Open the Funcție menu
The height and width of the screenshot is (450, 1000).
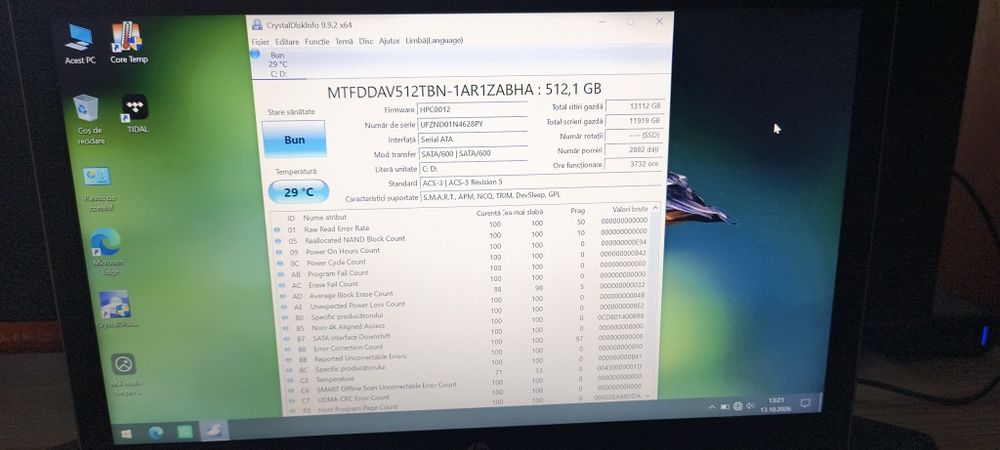click(x=317, y=41)
